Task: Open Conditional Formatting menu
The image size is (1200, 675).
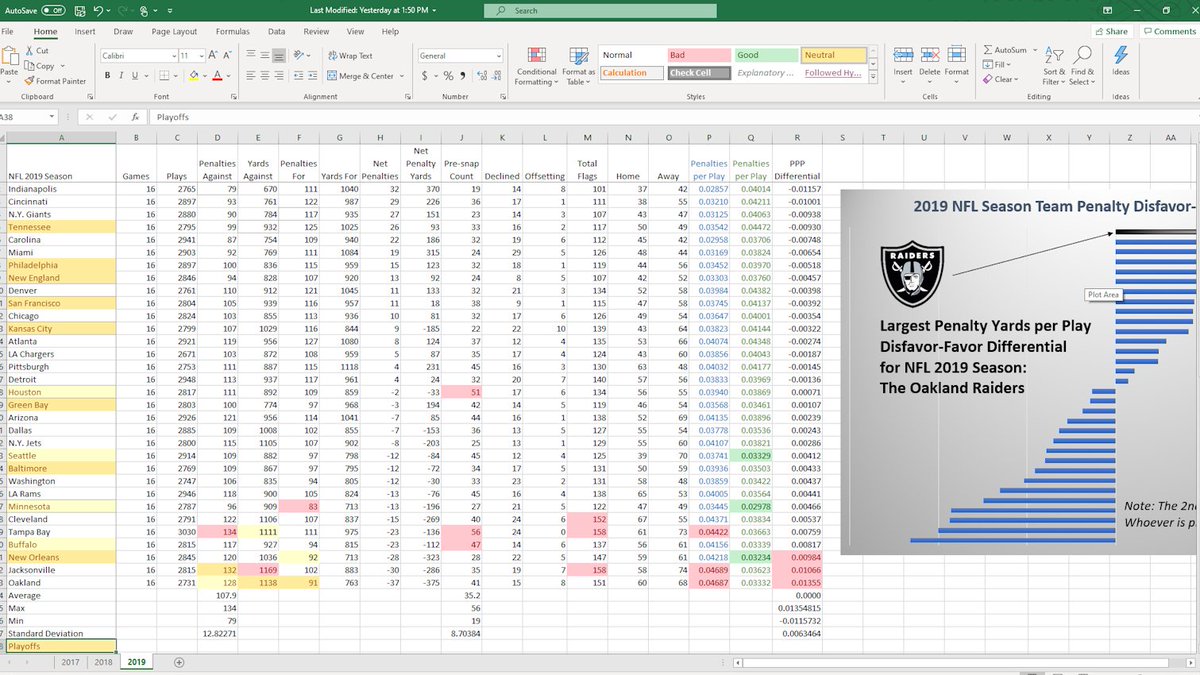Action: (x=537, y=66)
